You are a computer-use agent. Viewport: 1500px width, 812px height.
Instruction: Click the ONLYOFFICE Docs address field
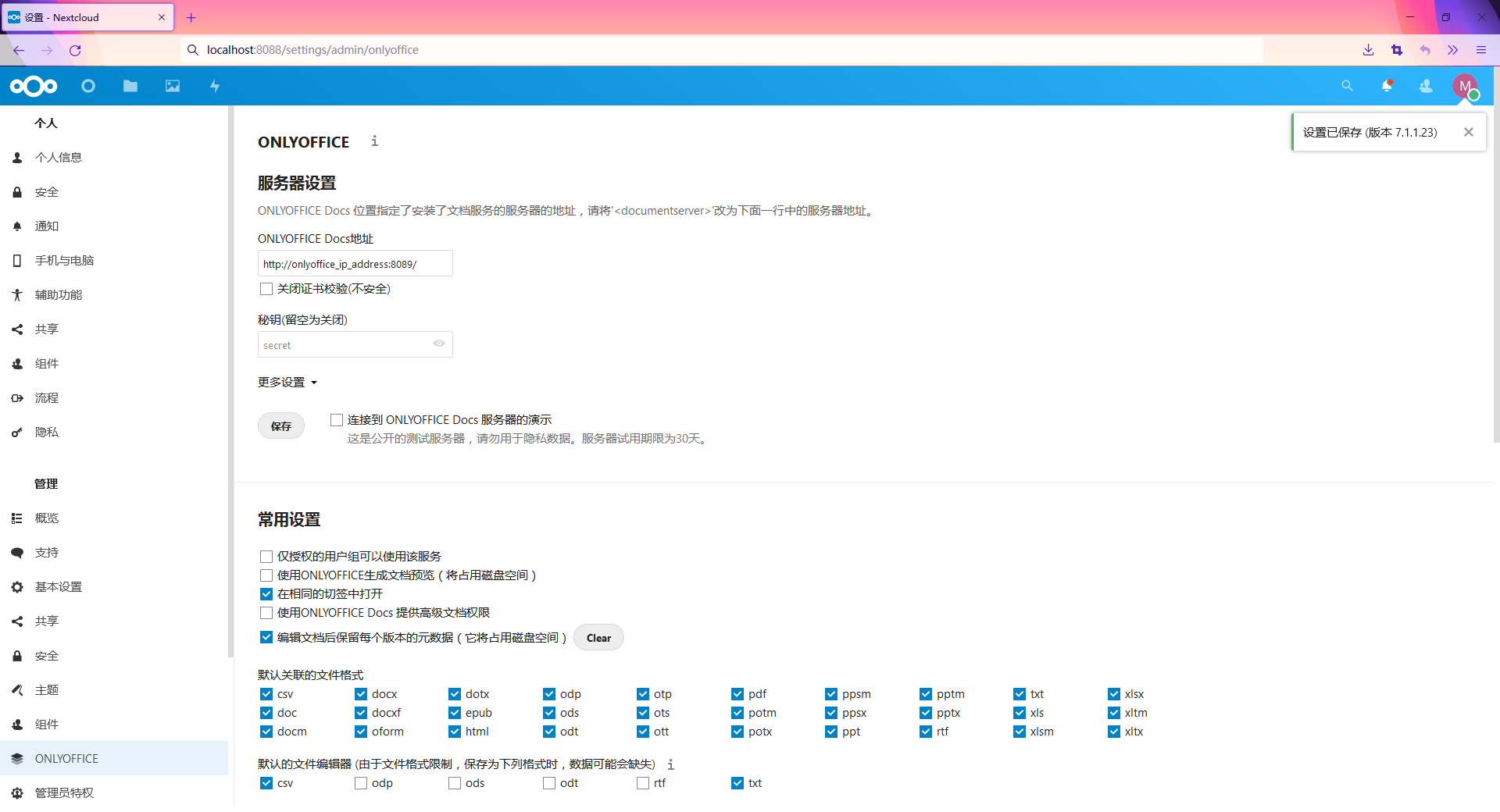tap(355, 263)
